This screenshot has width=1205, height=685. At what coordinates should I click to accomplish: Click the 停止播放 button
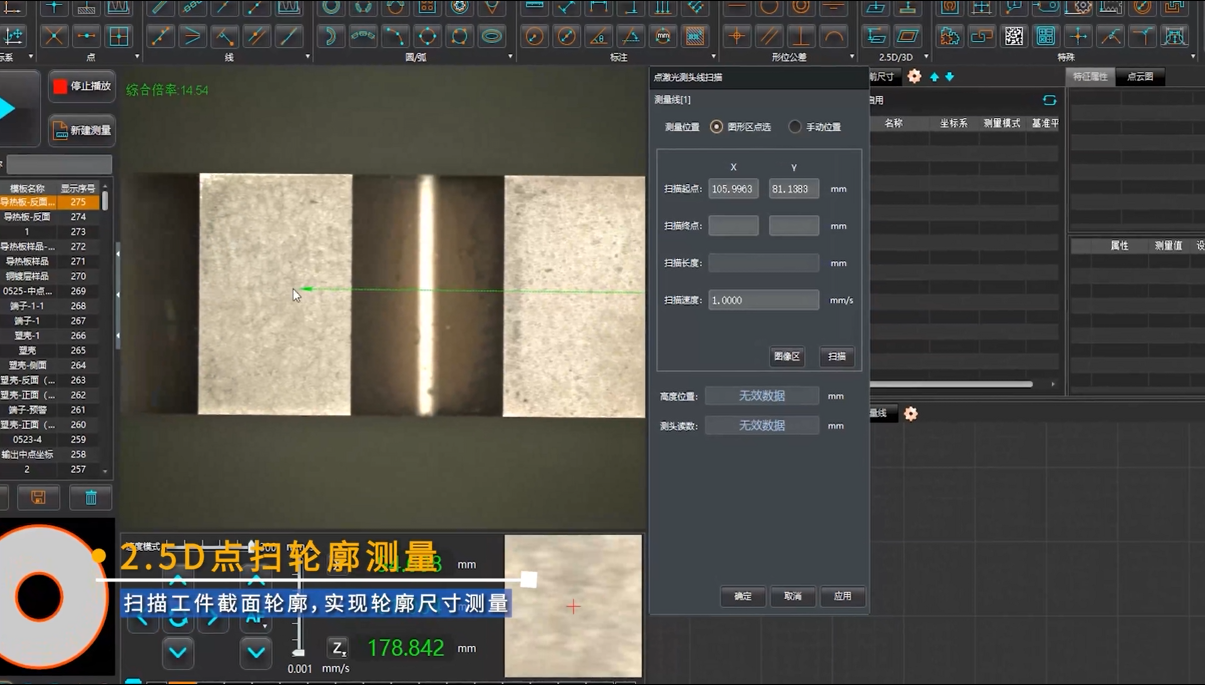(82, 87)
